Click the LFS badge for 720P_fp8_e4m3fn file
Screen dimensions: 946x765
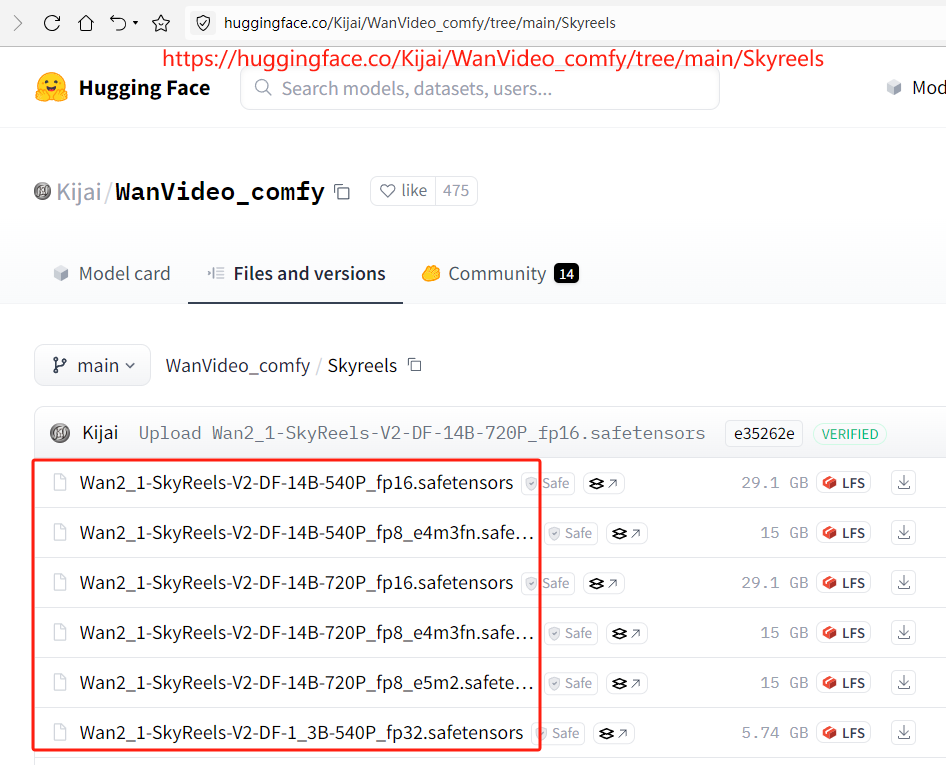(843, 633)
